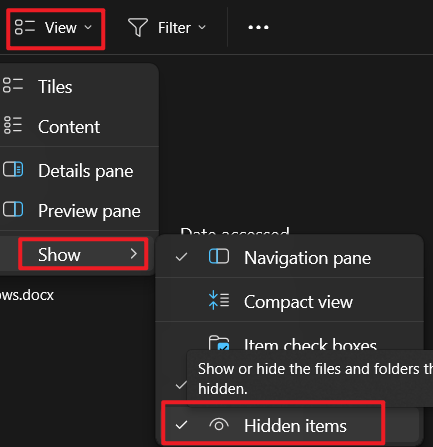Screen dimensions: 433x447
Task: Click the View chevron arrow
Action: pos(88,27)
